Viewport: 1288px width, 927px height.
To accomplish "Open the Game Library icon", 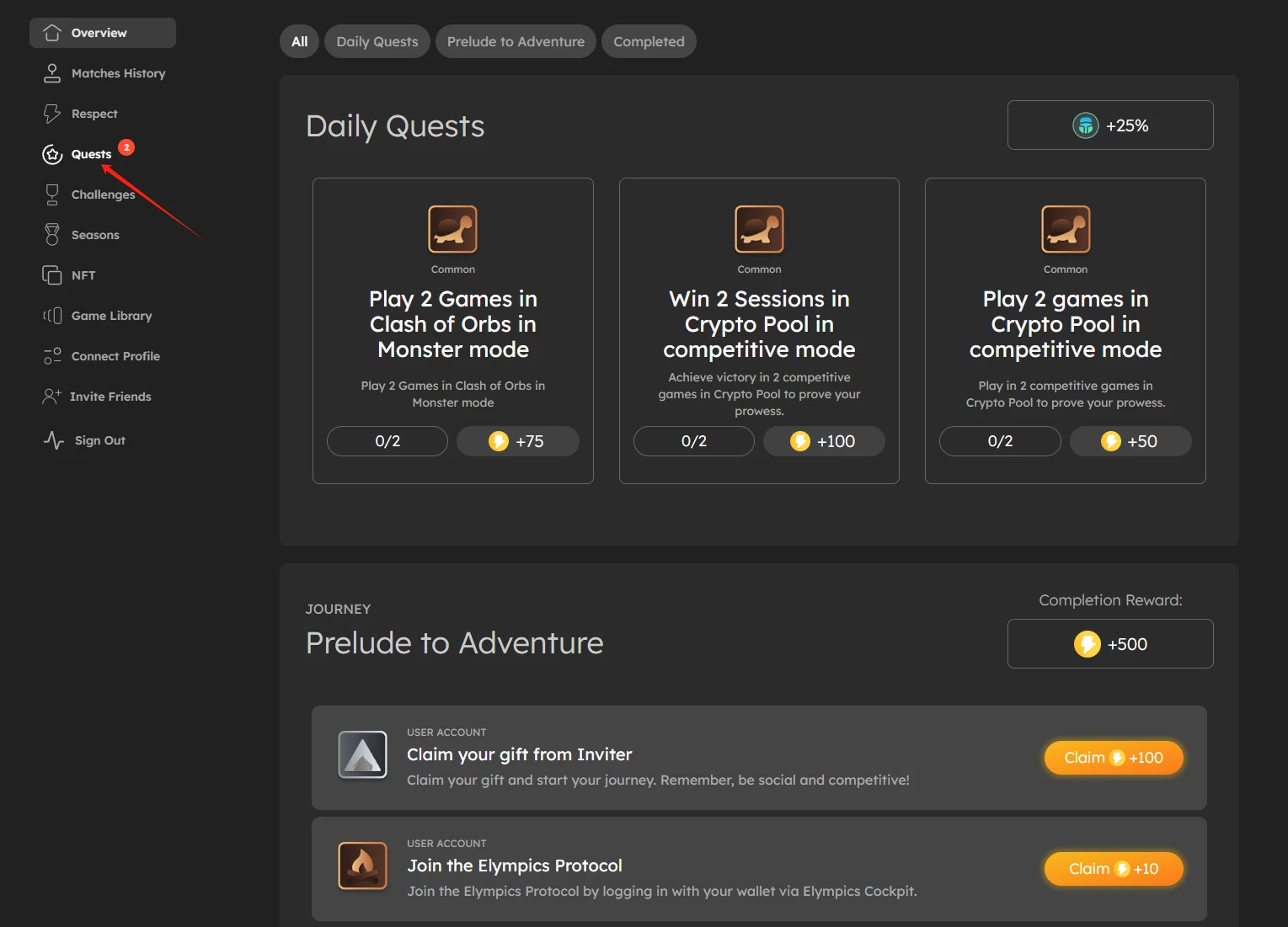I will [52, 315].
